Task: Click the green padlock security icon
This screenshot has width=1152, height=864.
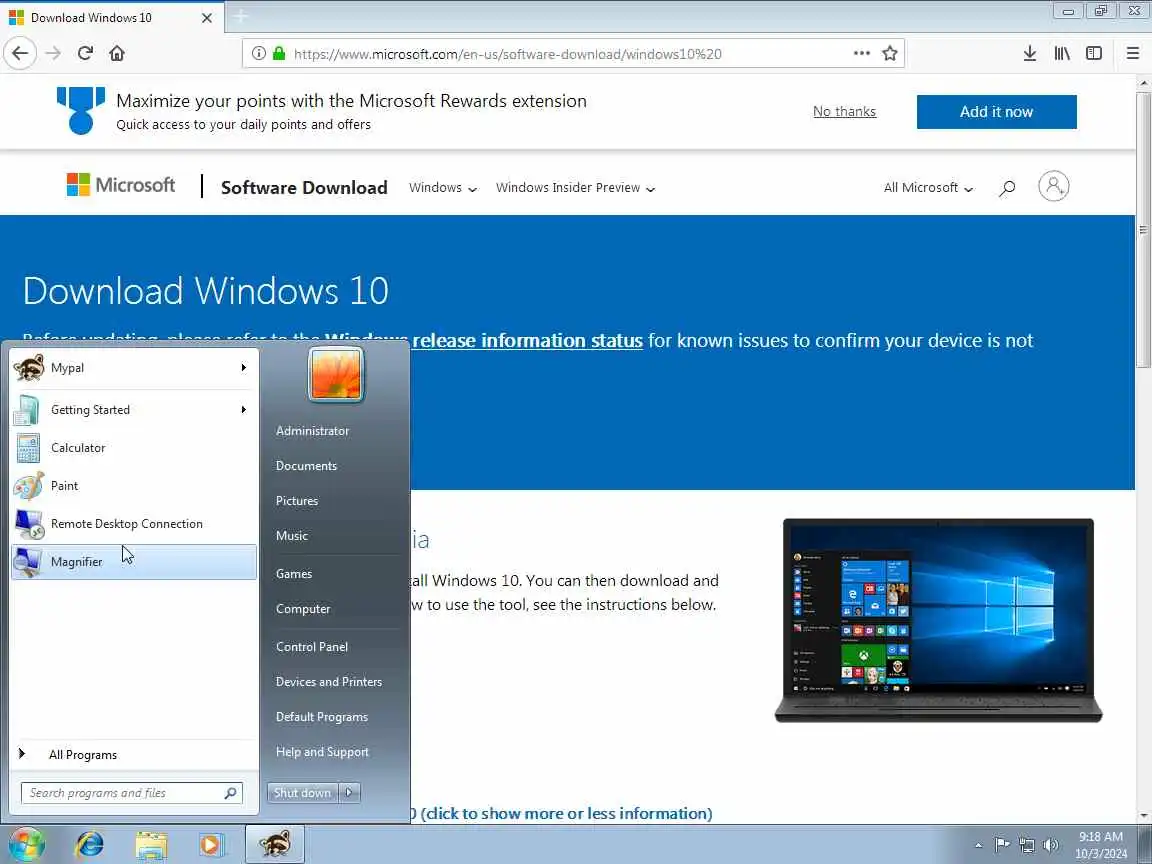Action: click(x=278, y=53)
